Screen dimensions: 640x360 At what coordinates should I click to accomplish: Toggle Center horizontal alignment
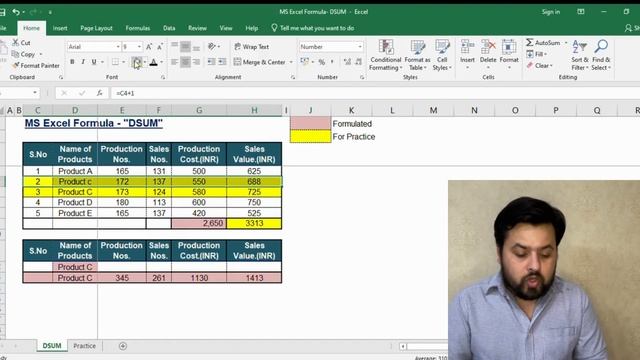tap(185, 62)
